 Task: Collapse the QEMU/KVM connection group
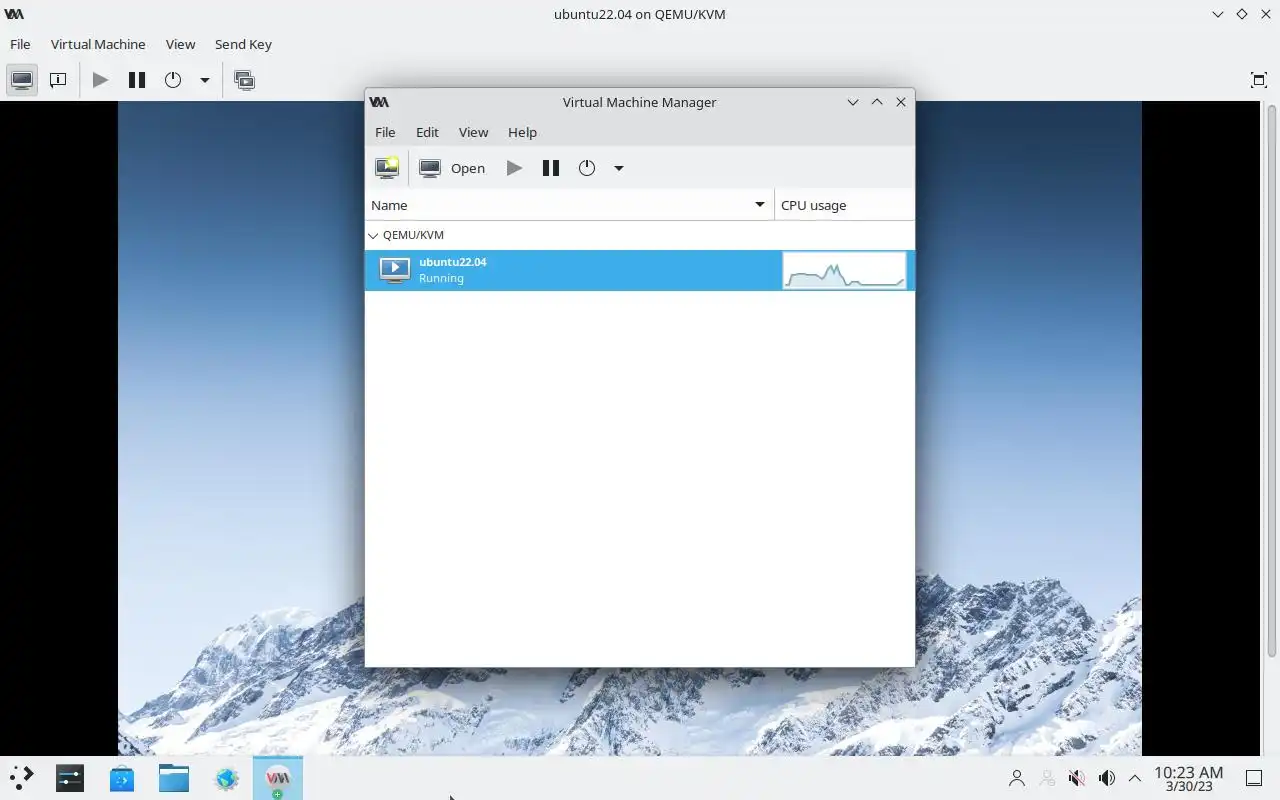click(x=373, y=235)
